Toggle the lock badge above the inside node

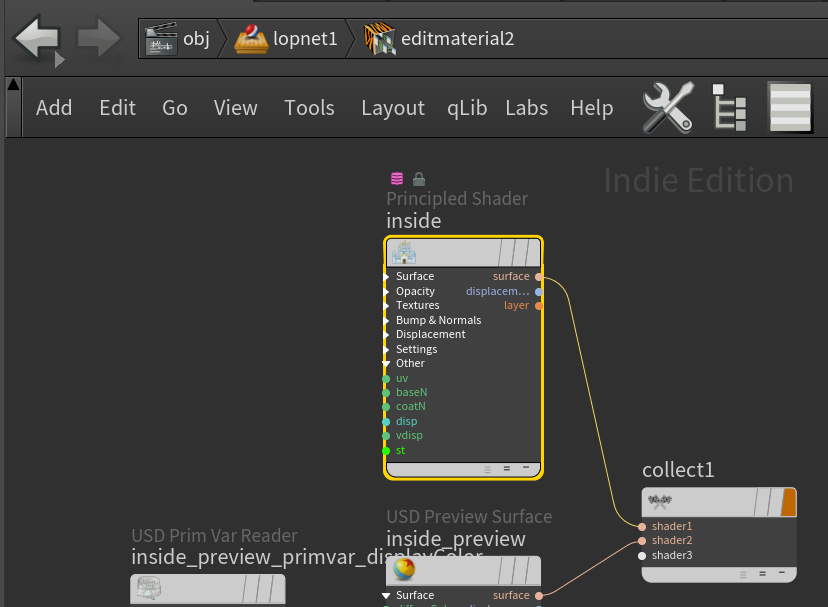pos(419,179)
